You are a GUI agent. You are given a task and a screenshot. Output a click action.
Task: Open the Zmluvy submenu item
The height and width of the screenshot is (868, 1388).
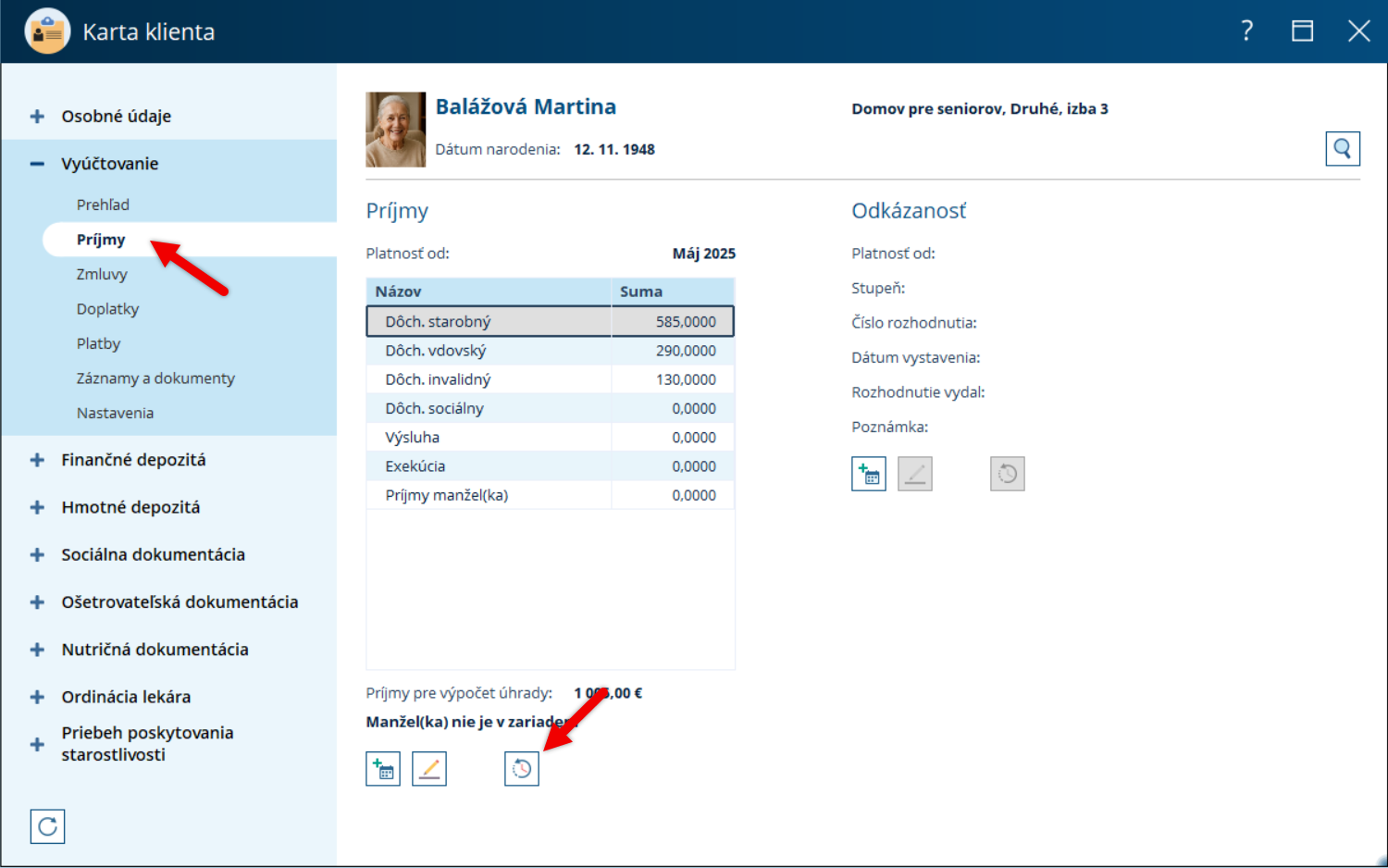(x=102, y=274)
